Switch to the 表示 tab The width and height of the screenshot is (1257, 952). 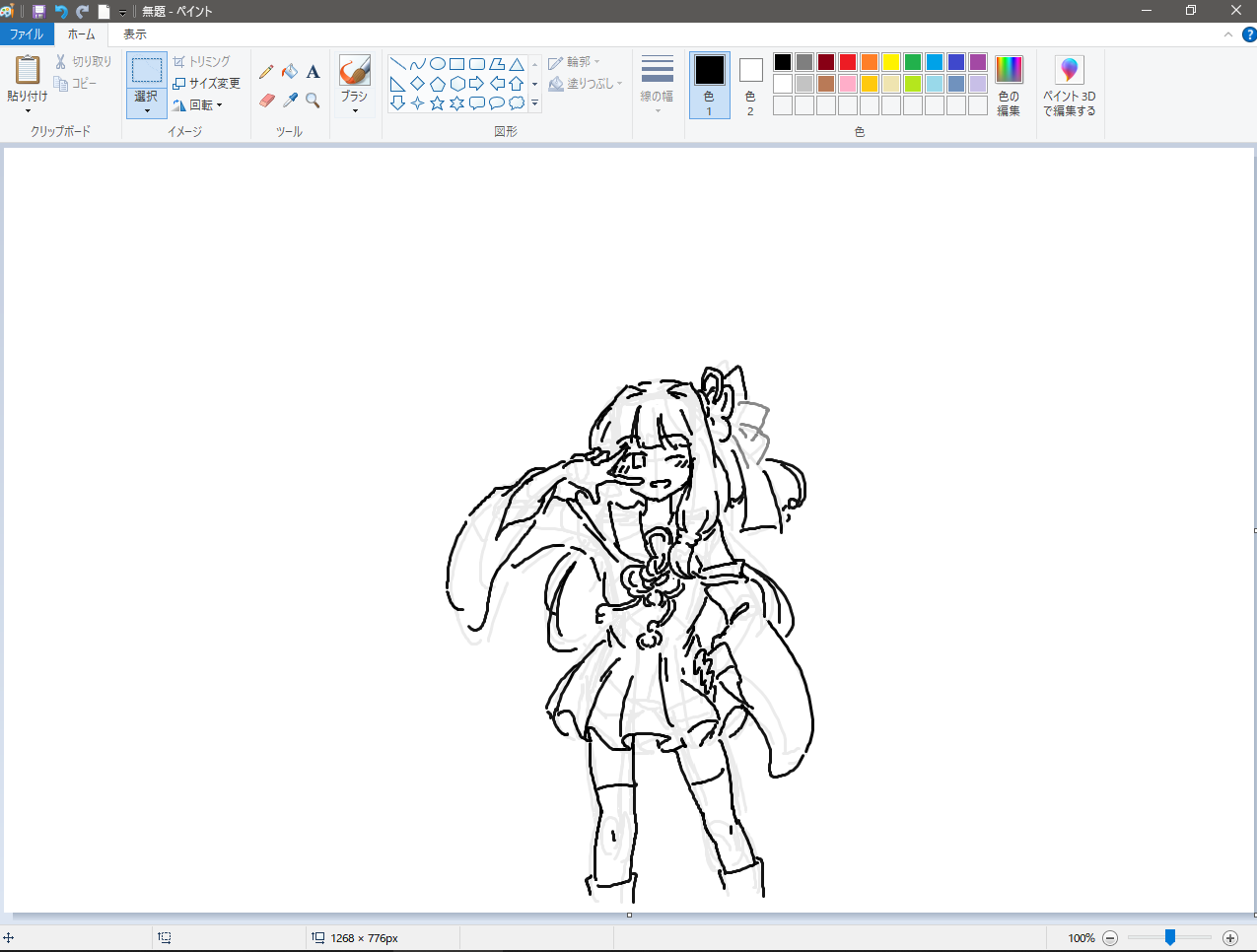(x=135, y=34)
